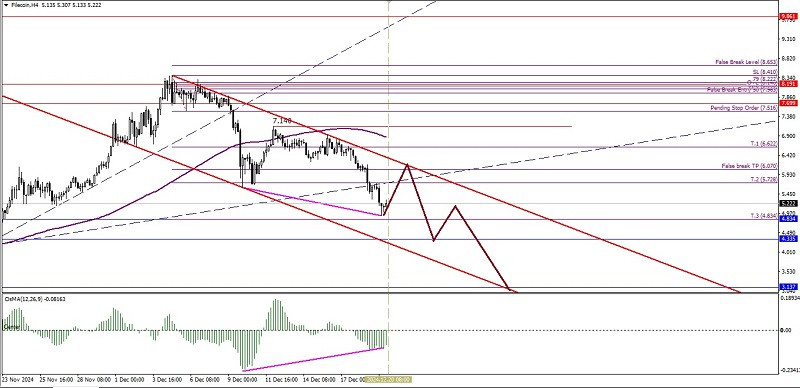Select the 8.191 red price label
The width and height of the screenshot is (800, 388).
click(x=788, y=85)
